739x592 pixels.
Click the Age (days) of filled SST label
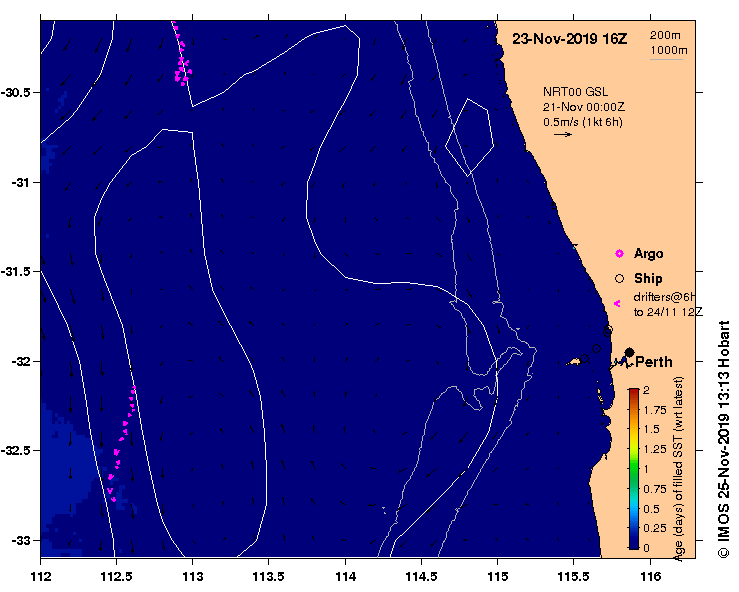coord(678,469)
